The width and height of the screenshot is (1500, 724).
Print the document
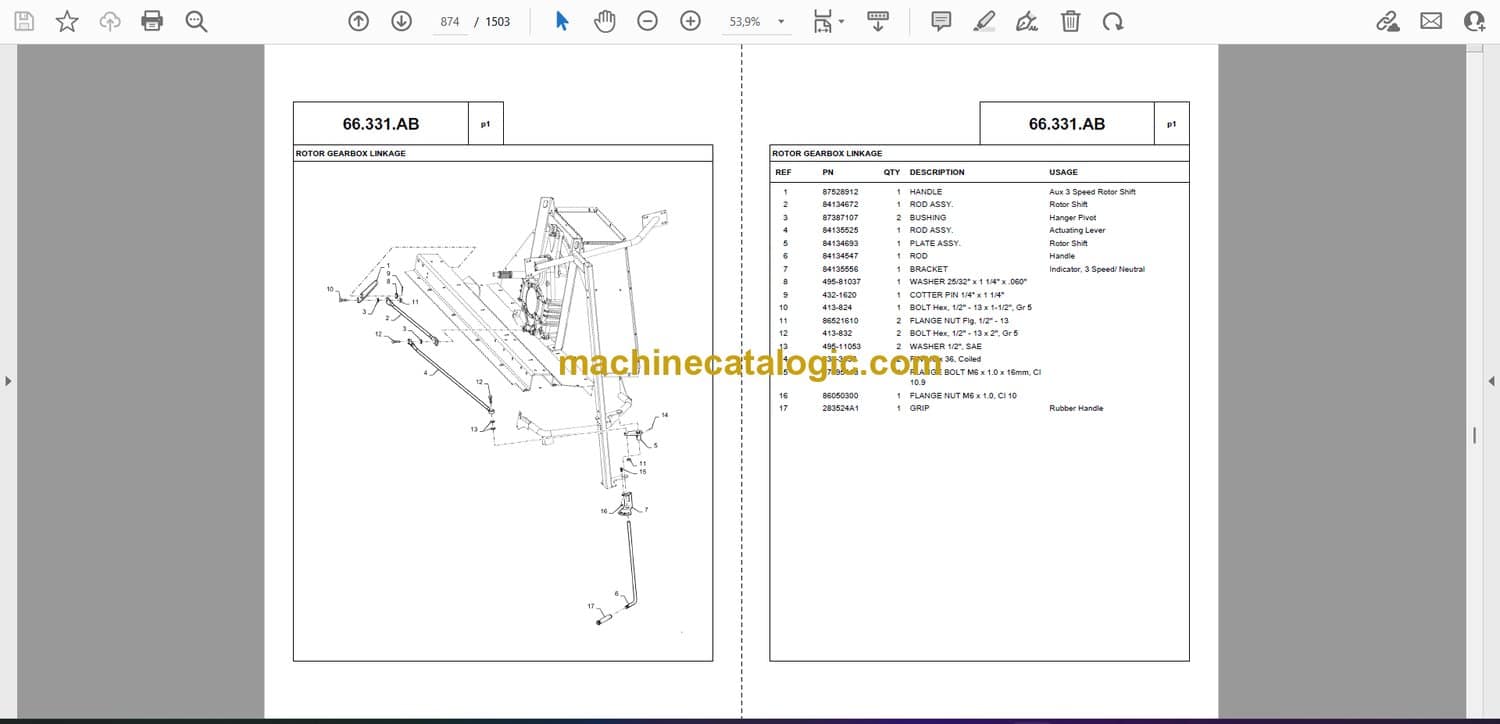152,21
